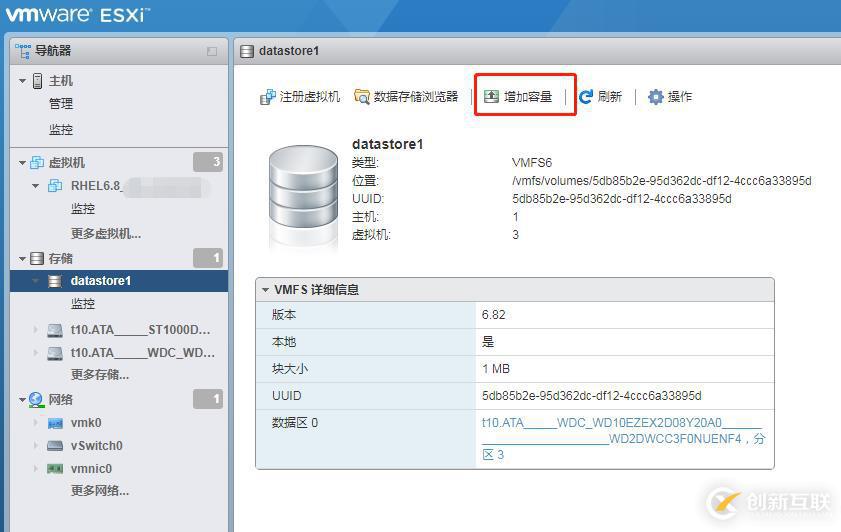Click the network count badge 1
Viewport: 841px width, 532px height.
point(208,399)
